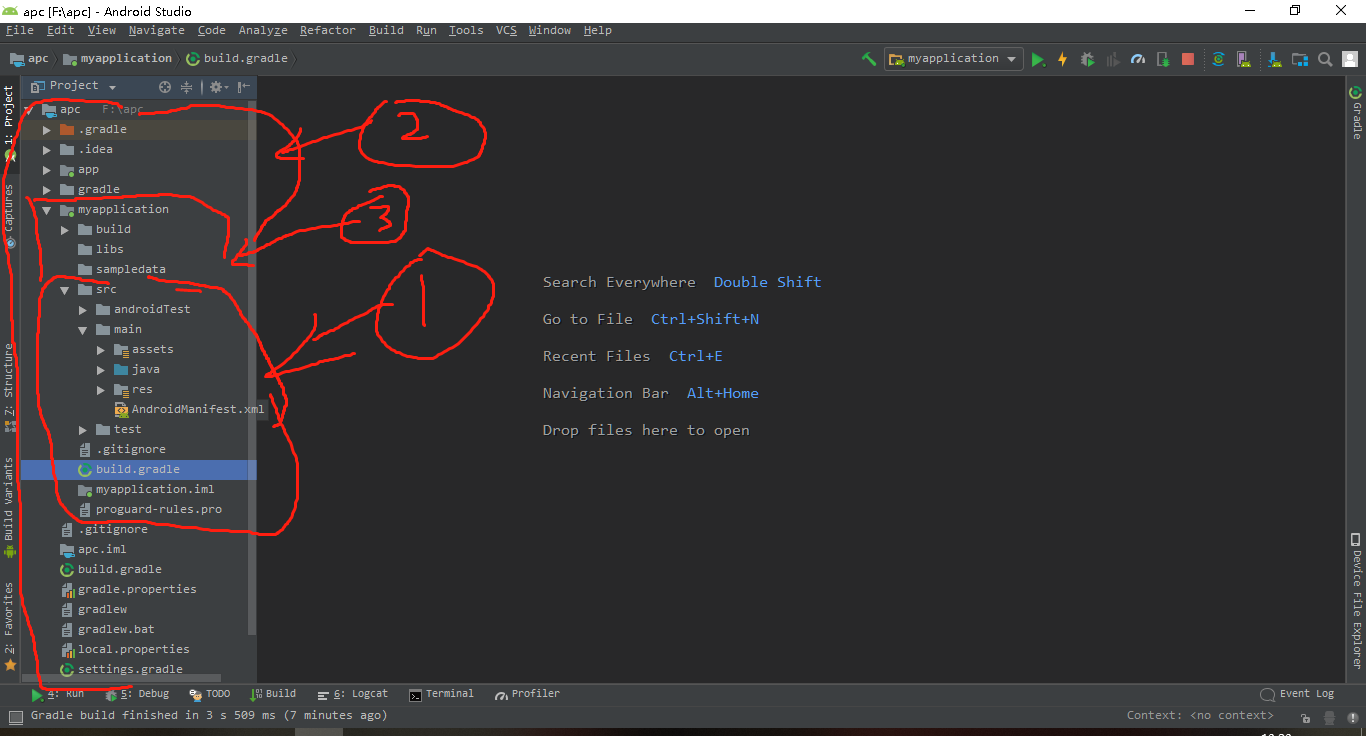Click the Project tree vertical scrollbar
Screen dimensions: 1366x736
pos(252,368)
